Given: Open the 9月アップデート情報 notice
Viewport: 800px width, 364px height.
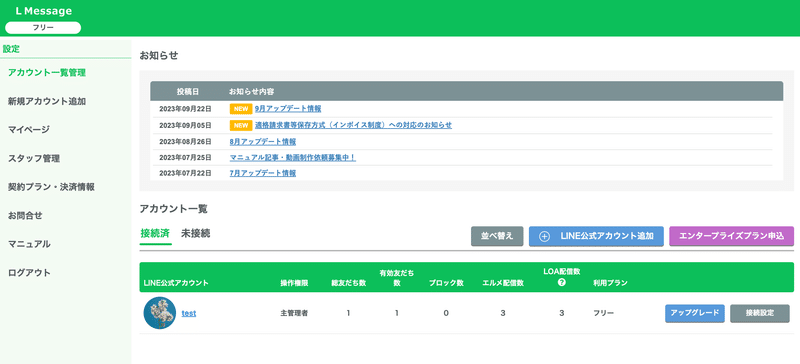Looking at the screenshot, I should [288, 109].
